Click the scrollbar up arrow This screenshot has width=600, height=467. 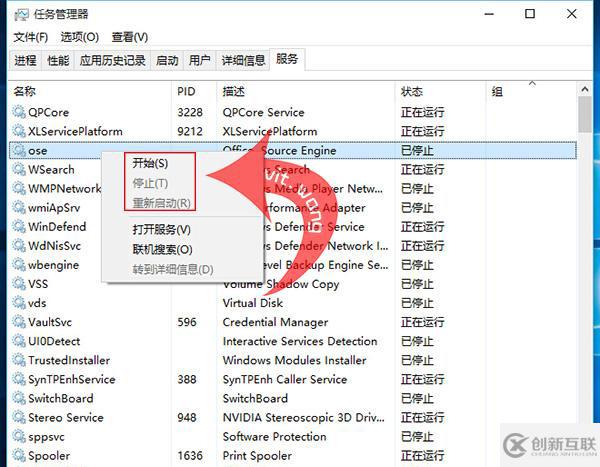[585, 89]
